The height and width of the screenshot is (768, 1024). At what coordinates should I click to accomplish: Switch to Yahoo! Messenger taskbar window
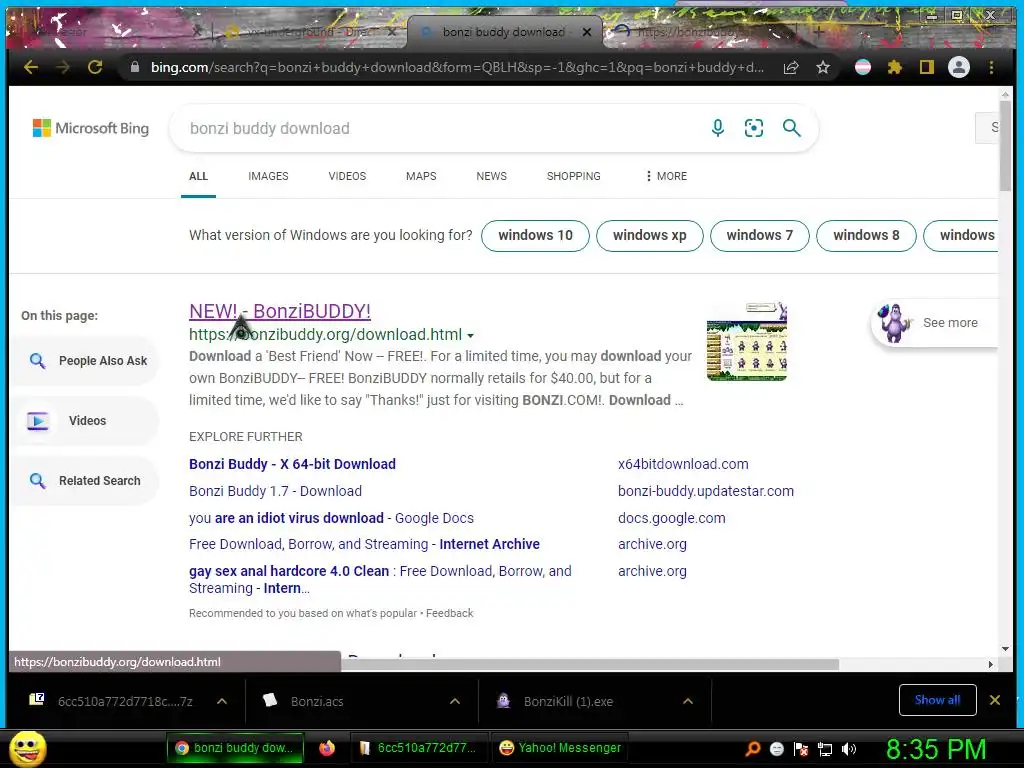(560, 748)
